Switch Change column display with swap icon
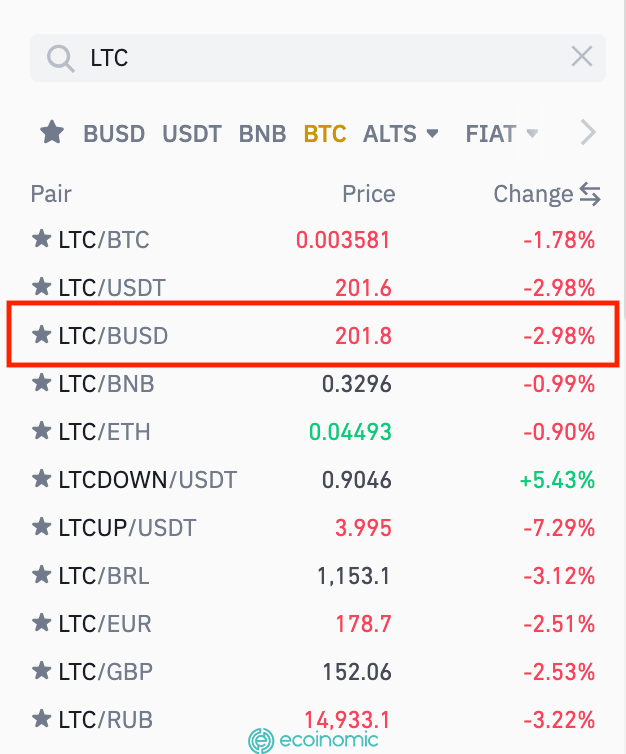The height and width of the screenshot is (754, 626). pyautogui.click(x=589, y=194)
